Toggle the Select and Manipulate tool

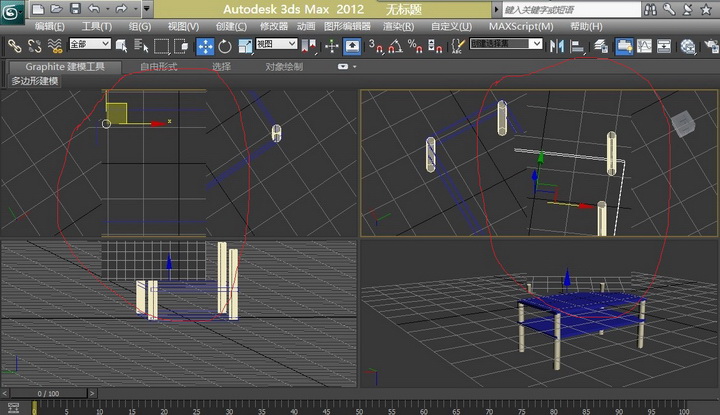coord(332,46)
